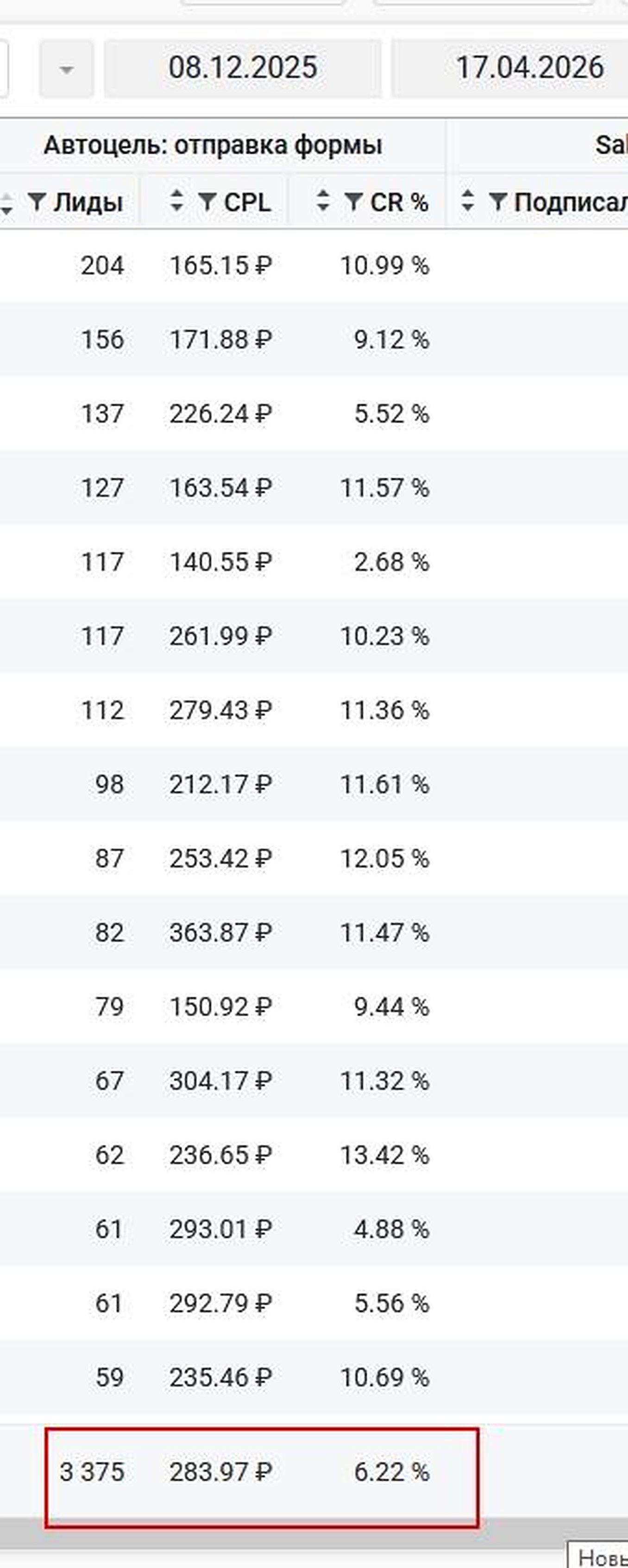628x1568 pixels.
Task: Expand the dropdown arrow before start date
Action: (66, 69)
